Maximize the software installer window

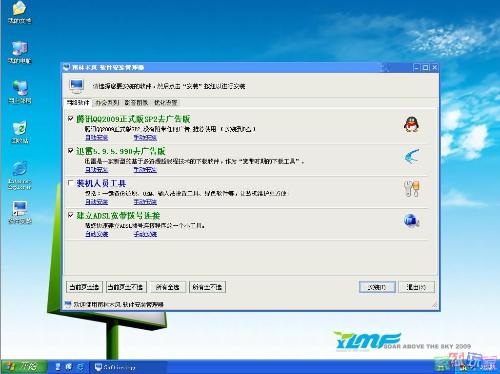point(425,68)
